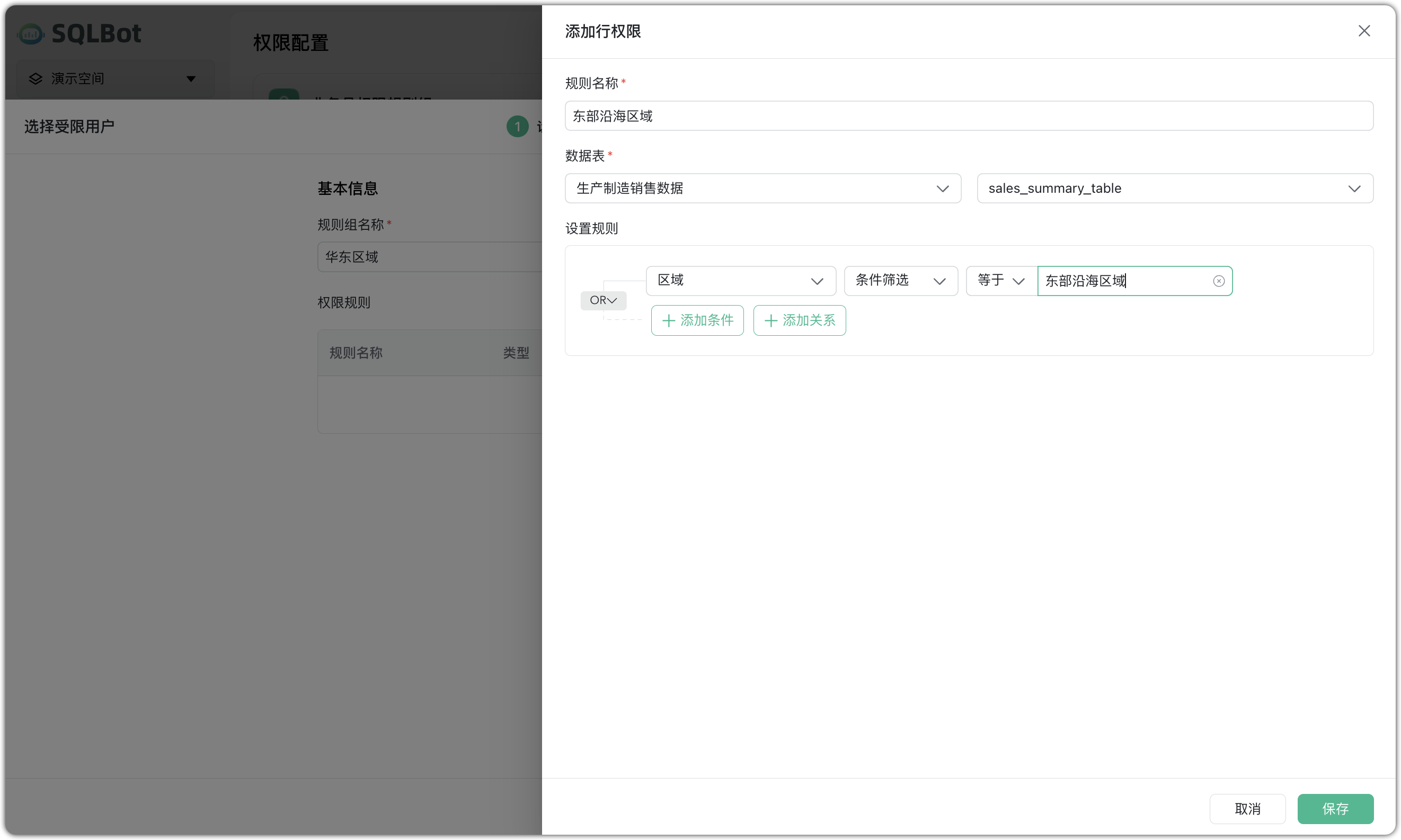Expand the 演示空间 workspace dropdown

pos(191,79)
